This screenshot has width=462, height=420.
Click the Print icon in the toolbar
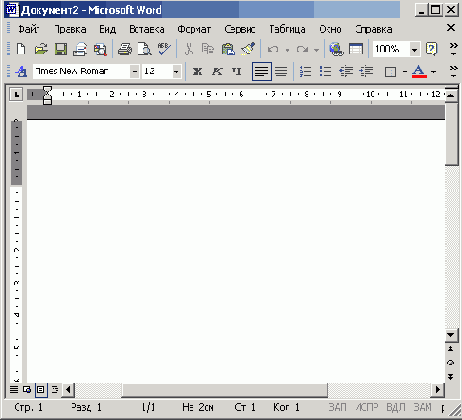[125, 49]
